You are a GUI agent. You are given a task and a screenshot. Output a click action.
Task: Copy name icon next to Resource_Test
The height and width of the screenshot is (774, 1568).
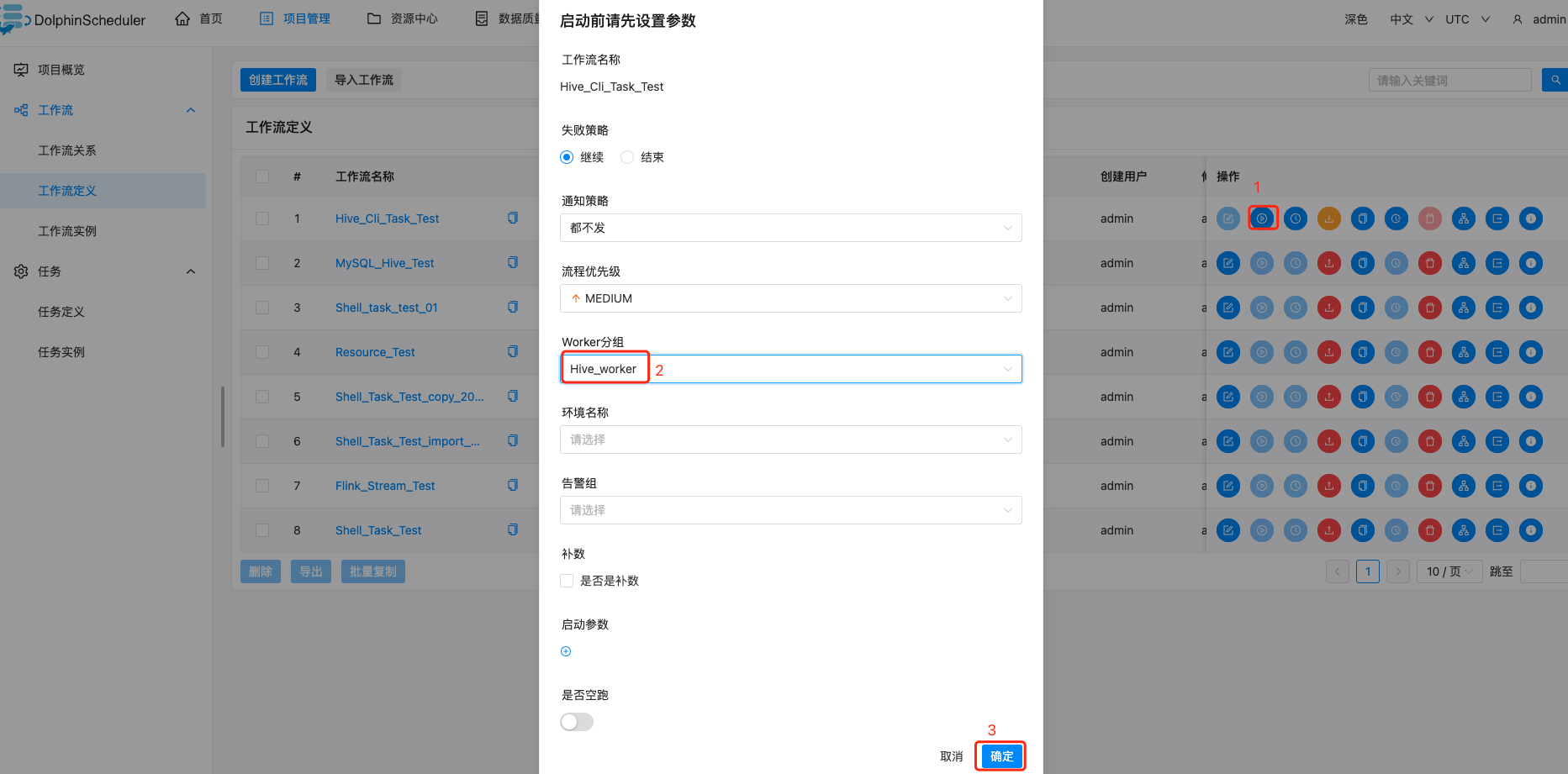click(x=513, y=351)
